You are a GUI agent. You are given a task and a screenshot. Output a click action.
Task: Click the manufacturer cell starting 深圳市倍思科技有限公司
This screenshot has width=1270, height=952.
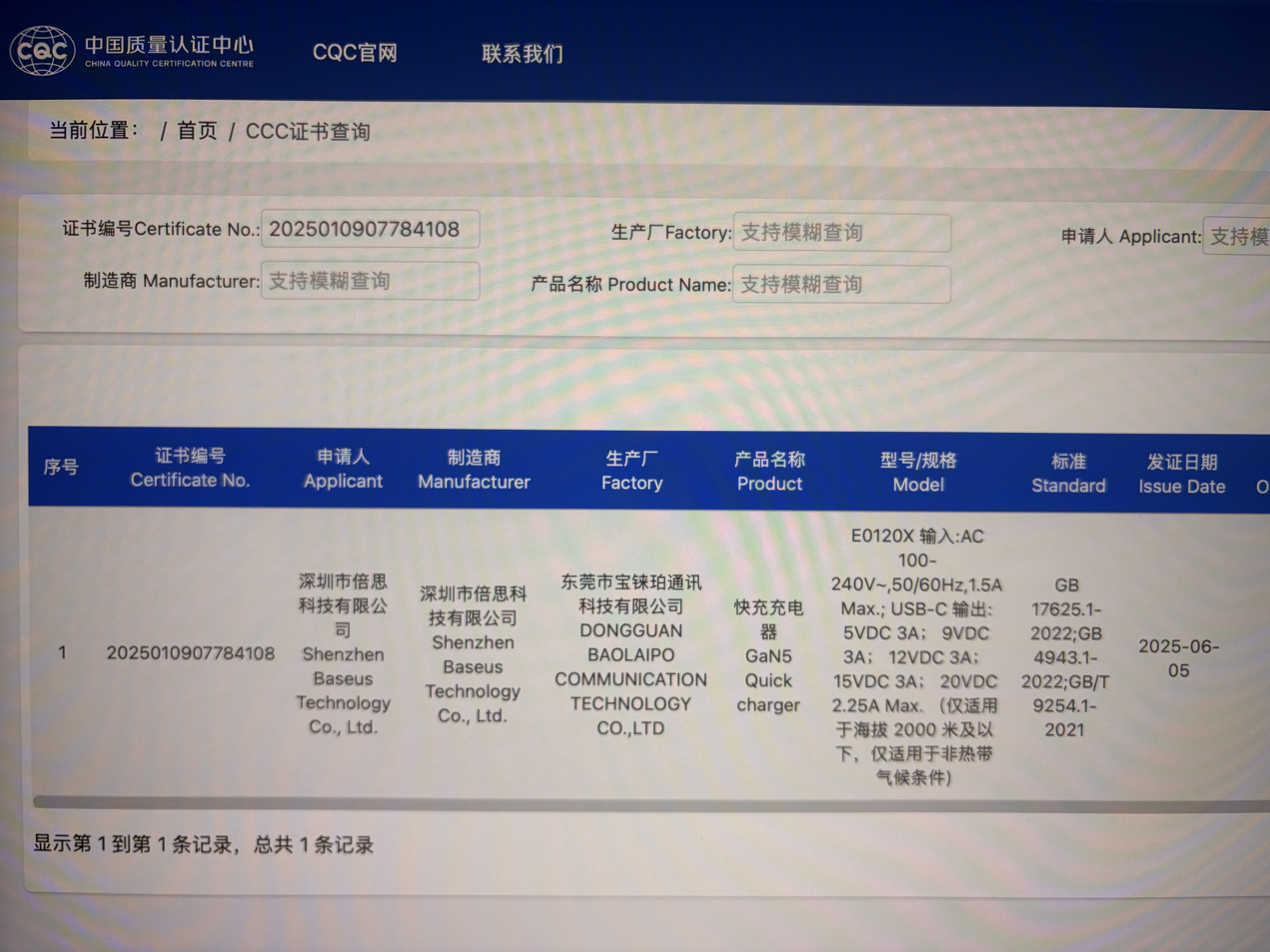pos(473,654)
